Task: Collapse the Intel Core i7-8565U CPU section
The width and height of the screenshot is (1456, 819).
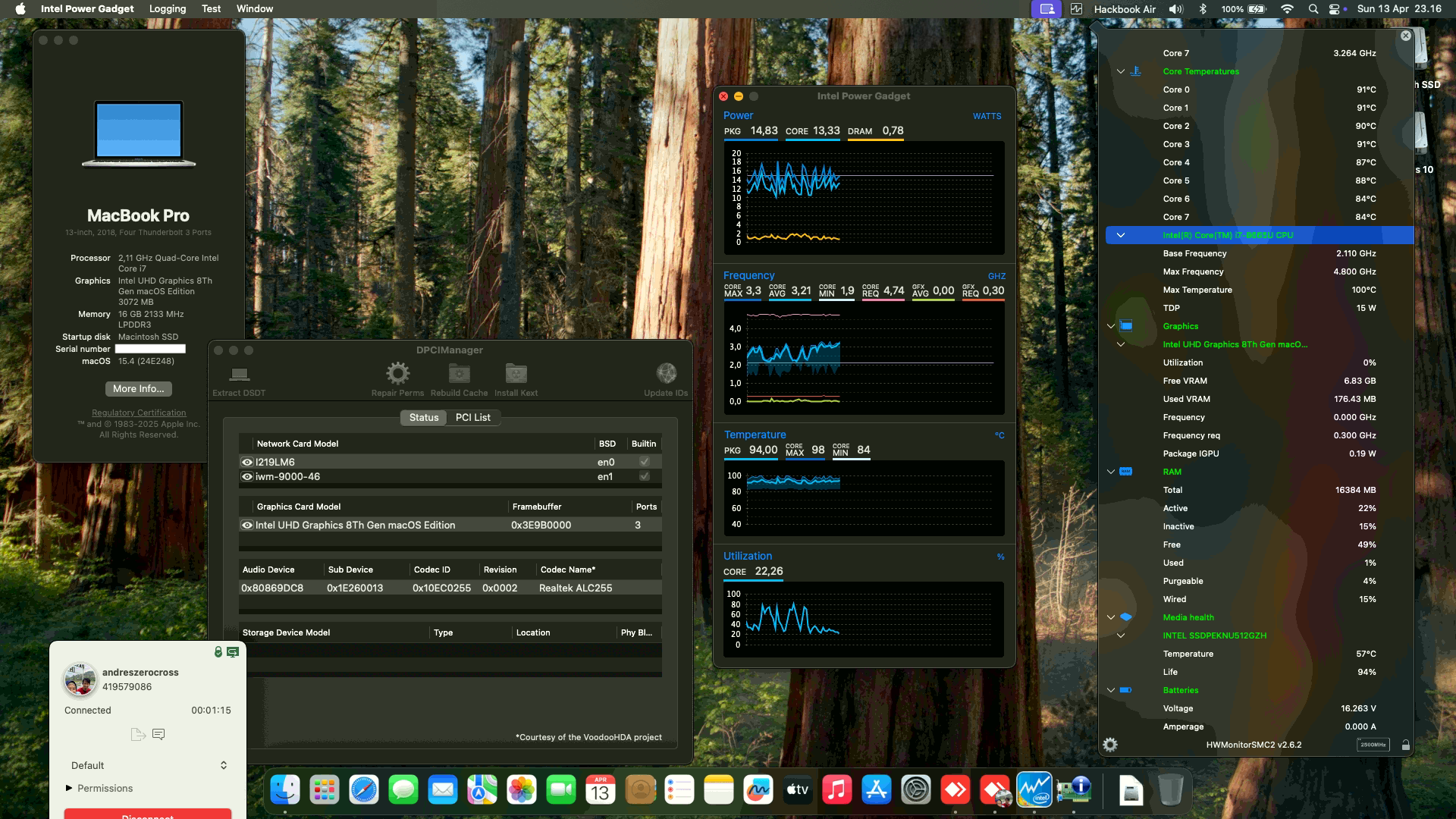Action: click(x=1120, y=235)
